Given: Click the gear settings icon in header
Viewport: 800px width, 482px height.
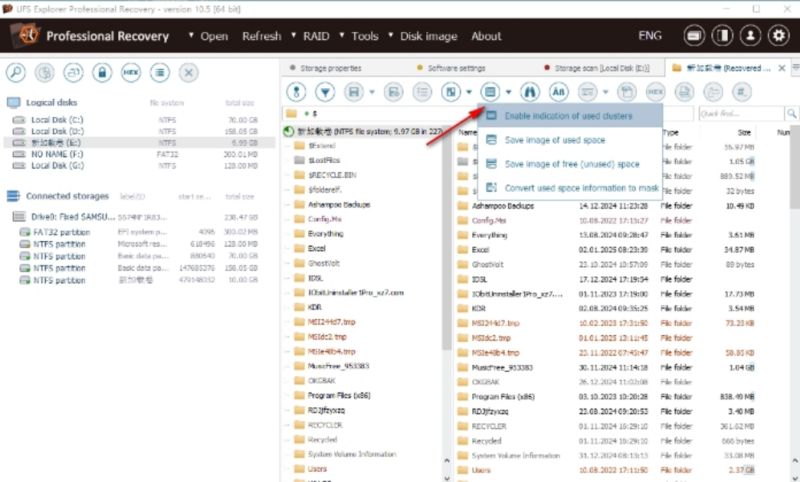Looking at the screenshot, I should click(x=779, y=36).
